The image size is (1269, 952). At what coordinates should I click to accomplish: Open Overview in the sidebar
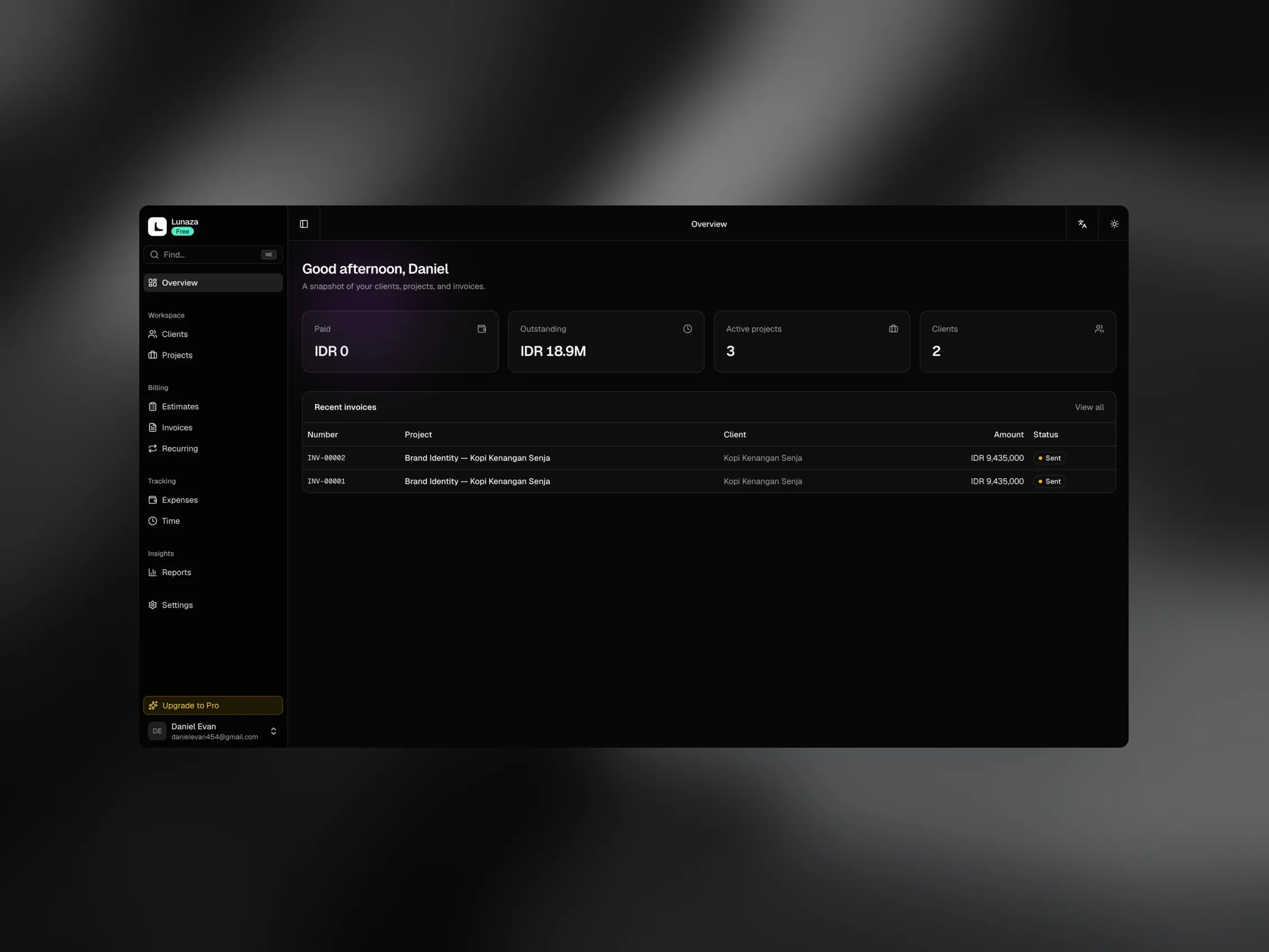click(x=213, y=283)
